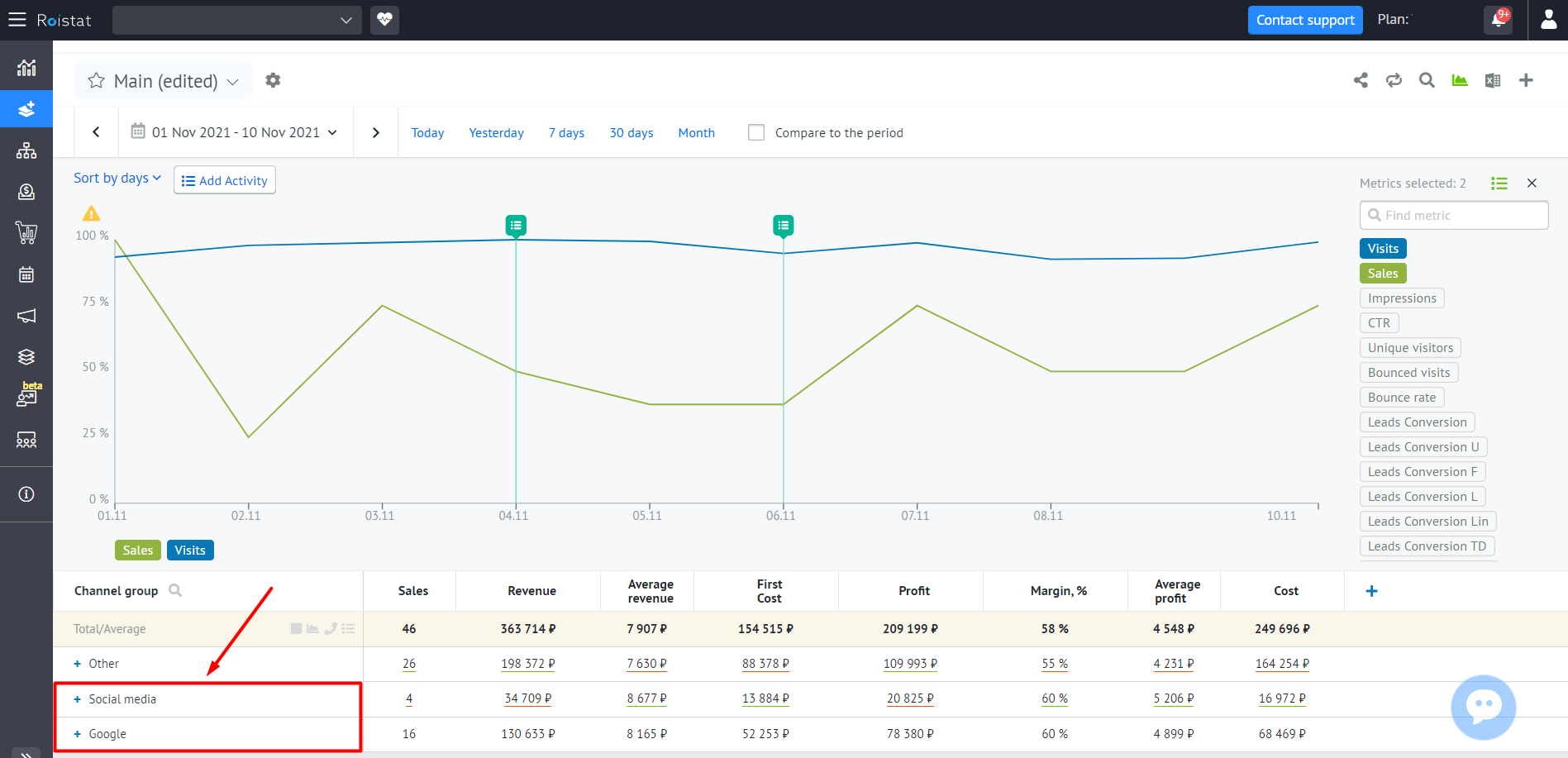The width and height of the screenshot is (1568, 758).
Task: Switch metrics list view icon
Action: (1499, 184)
